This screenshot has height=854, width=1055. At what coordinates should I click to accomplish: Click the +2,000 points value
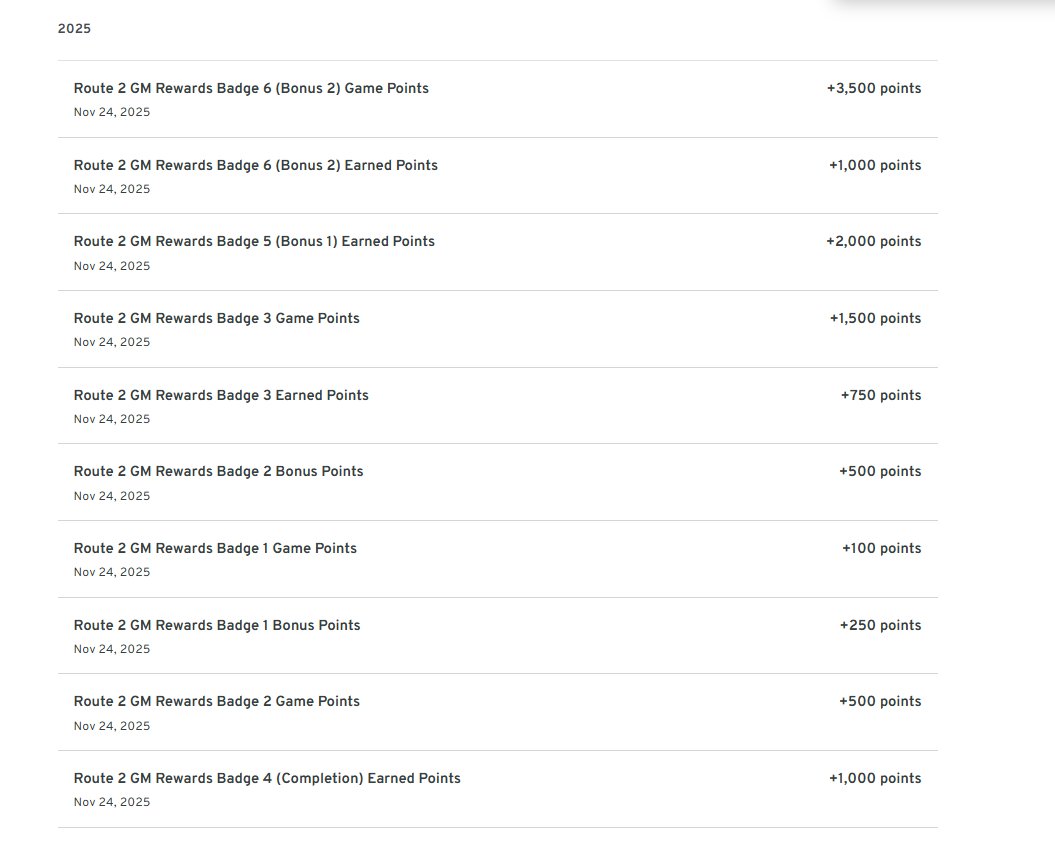click(x=874, y=241)
